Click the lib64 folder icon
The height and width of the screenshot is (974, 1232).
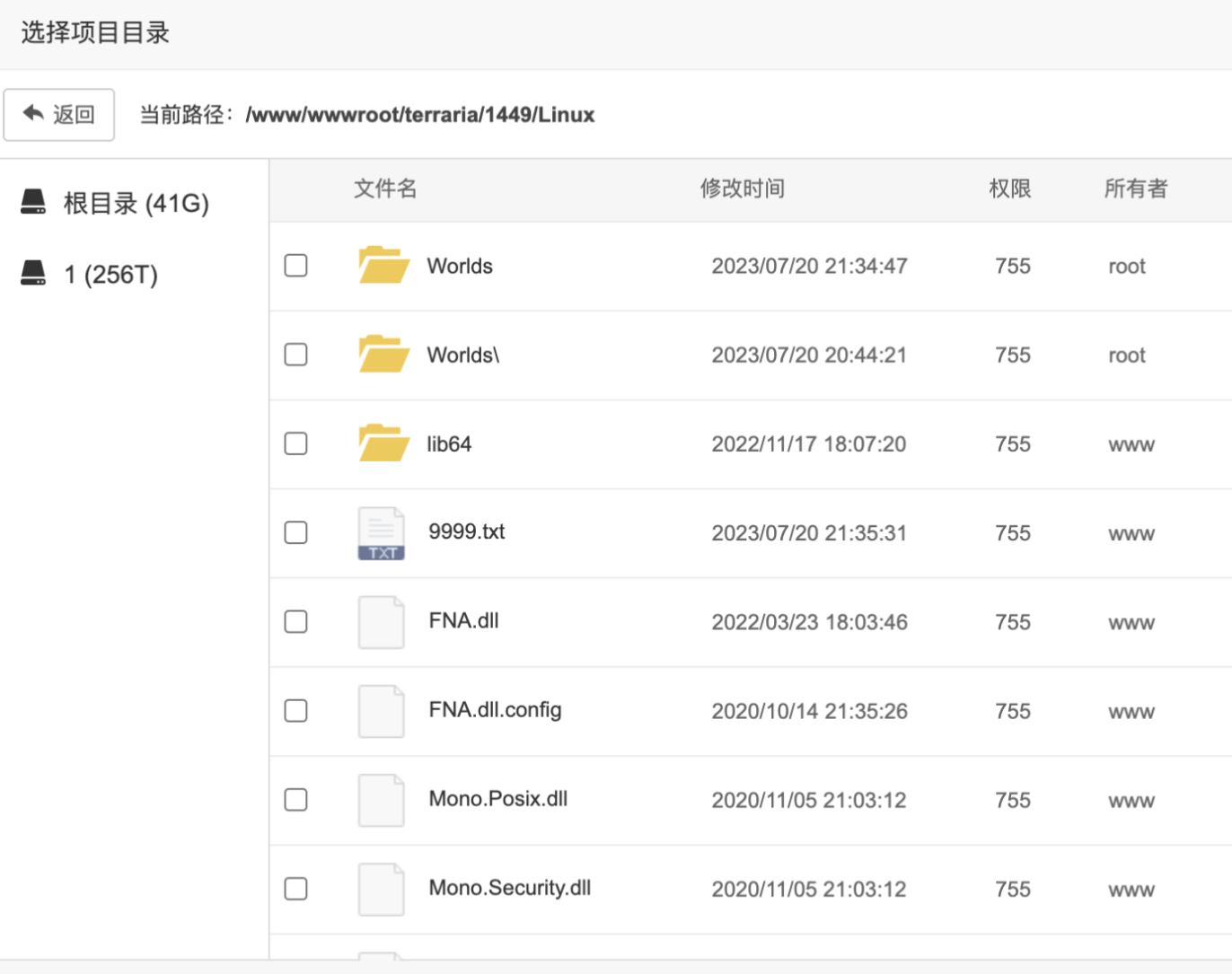(383, 443)
